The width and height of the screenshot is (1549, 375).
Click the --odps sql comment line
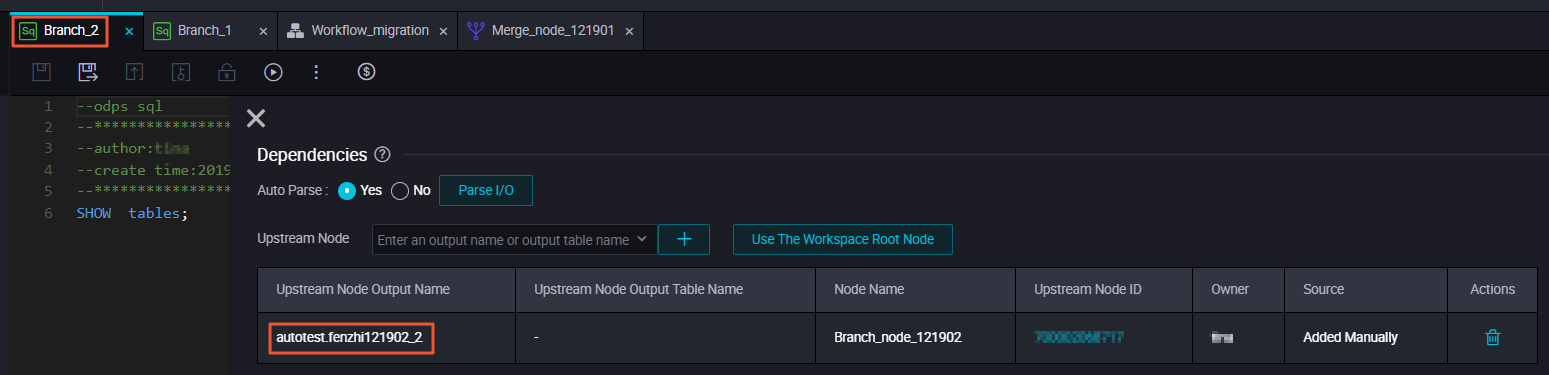pos(119,105)
